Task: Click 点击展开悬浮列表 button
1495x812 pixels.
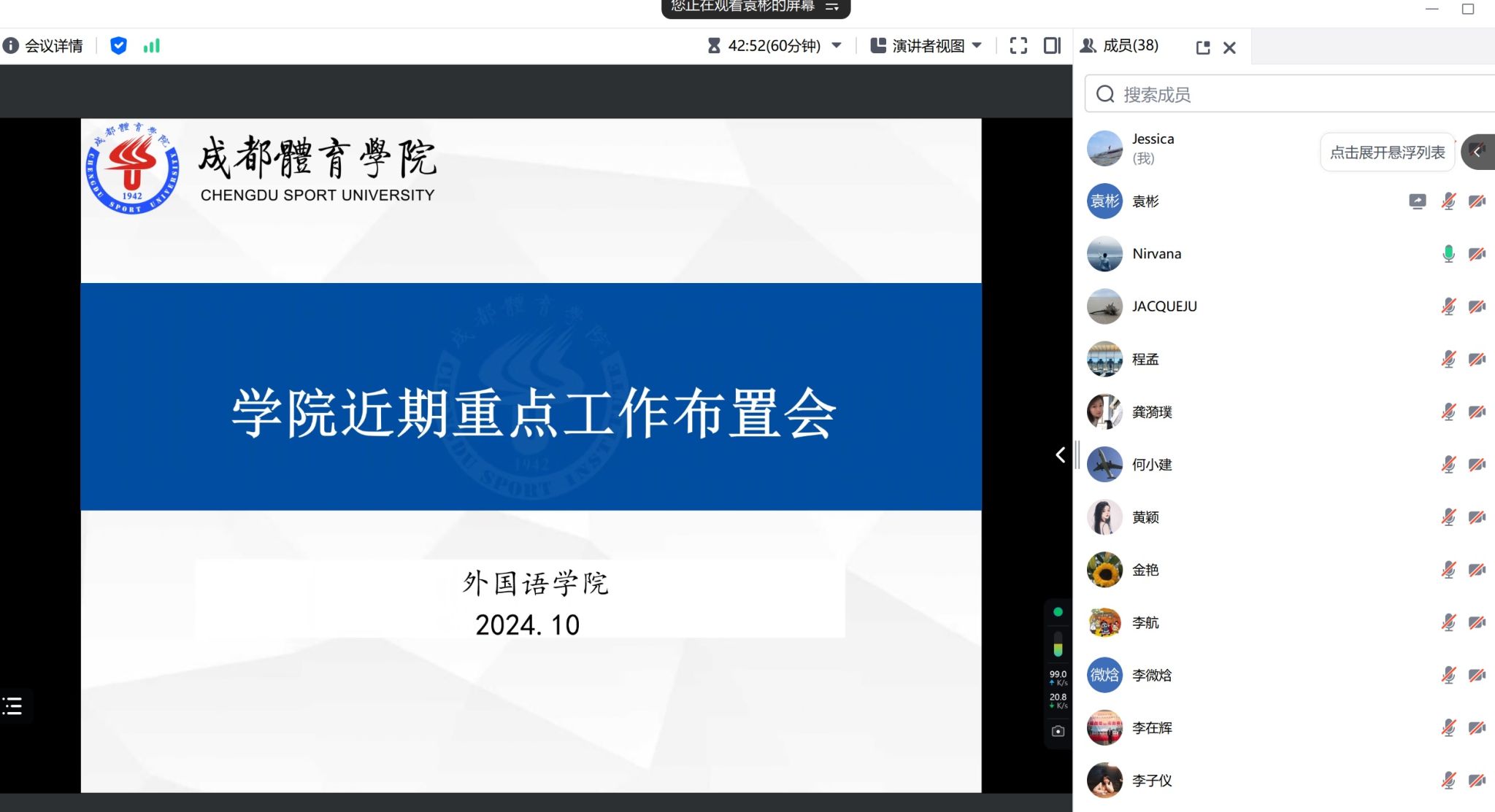Action: point(1387,152)
